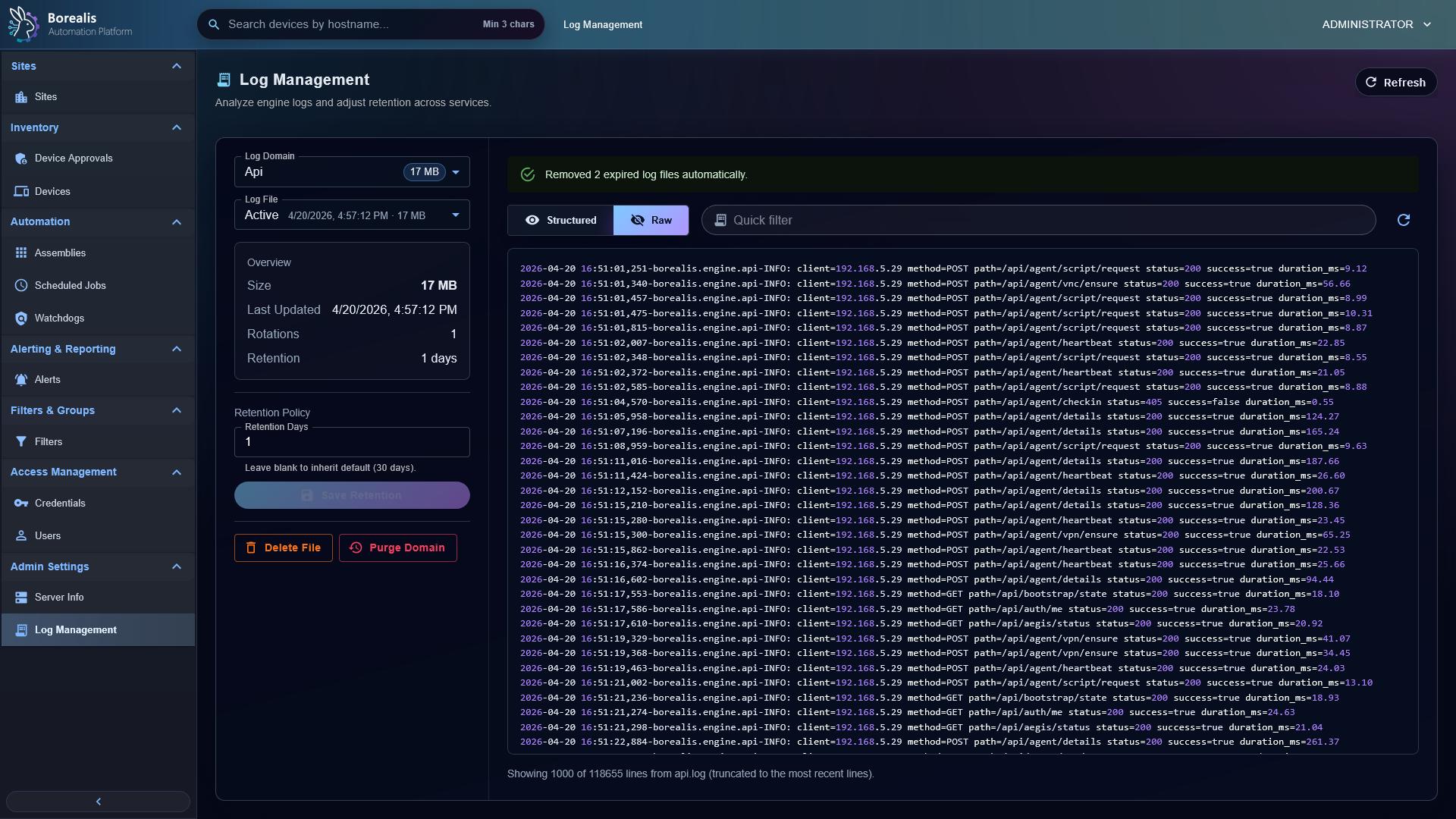The image size is (1456, 819).
Task: Click the trash icon on Delete File
Action: pyautogui.click(x=251, y=548)
